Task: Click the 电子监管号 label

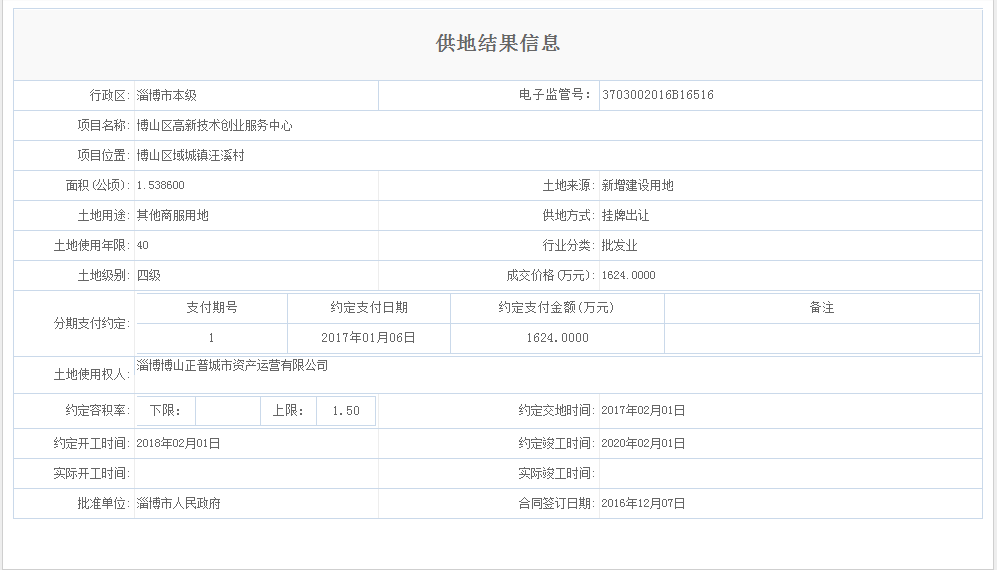Action: pyautogui.click(x=555, y=95)
